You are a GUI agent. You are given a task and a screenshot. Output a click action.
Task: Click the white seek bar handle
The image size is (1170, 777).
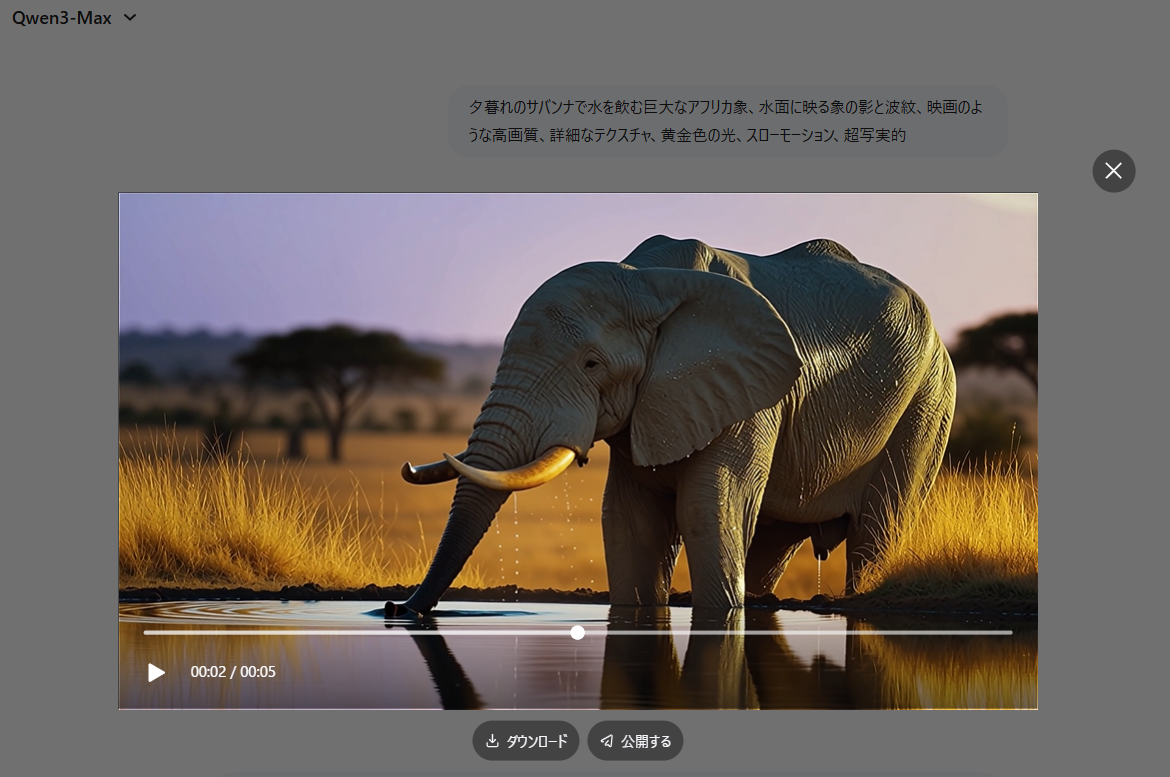click(x=577, y=632)
